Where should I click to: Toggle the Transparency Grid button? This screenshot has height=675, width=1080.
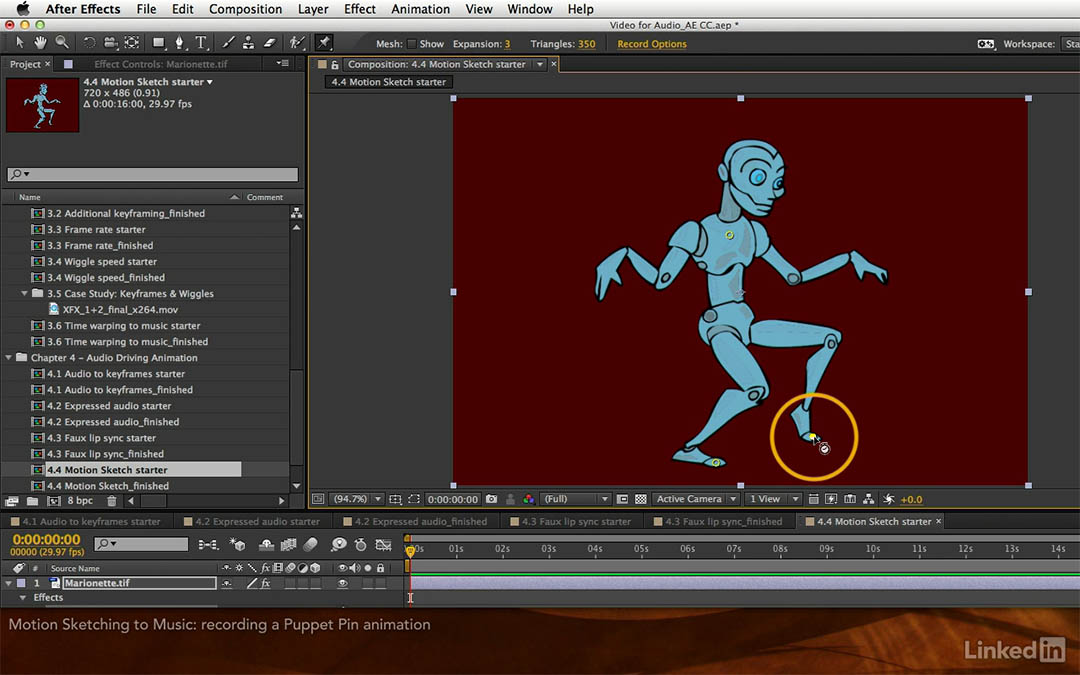tap(641, 499)
